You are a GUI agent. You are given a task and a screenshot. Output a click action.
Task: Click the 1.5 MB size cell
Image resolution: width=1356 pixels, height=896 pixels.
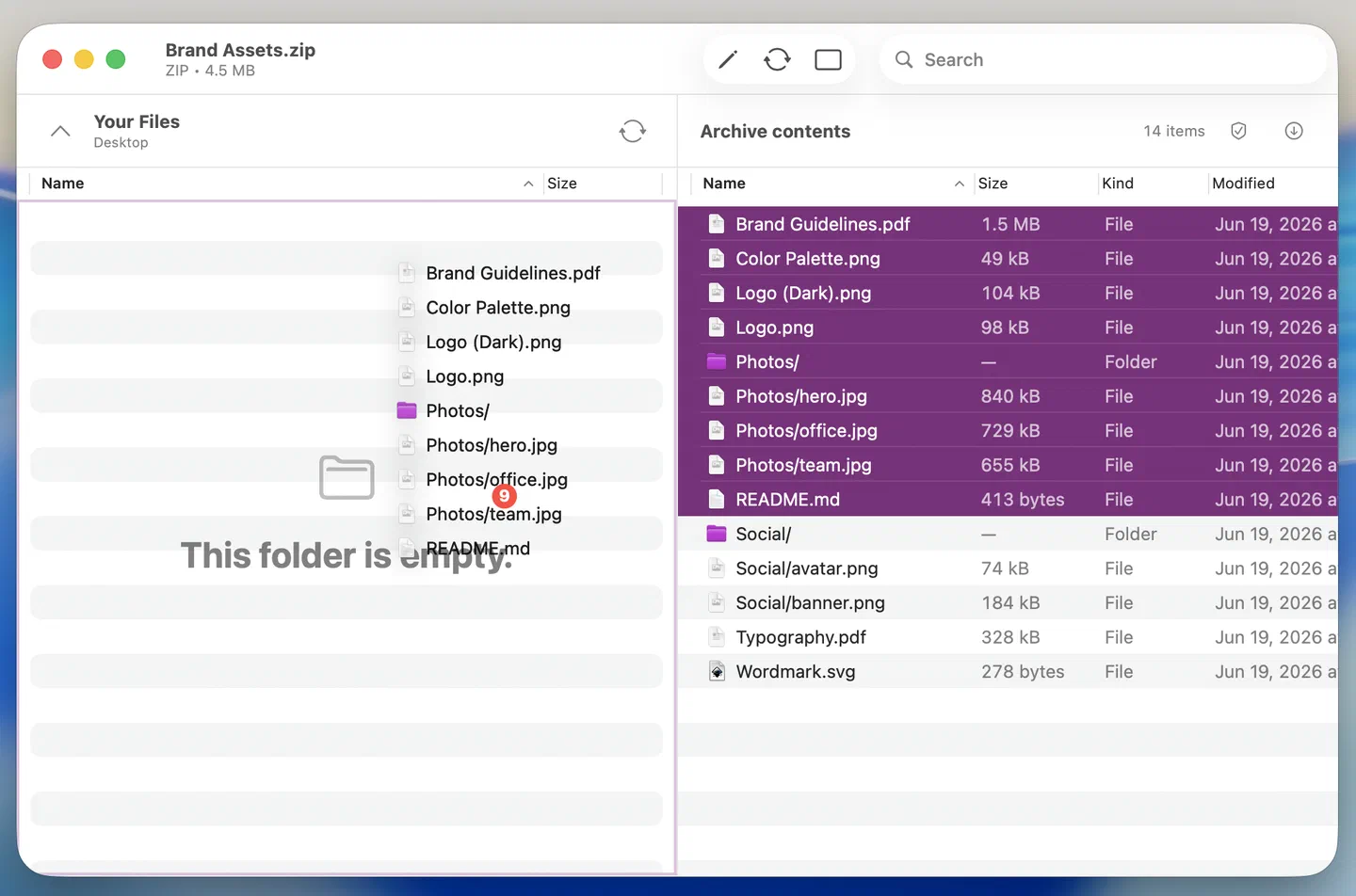click(x=1010, y=224)
